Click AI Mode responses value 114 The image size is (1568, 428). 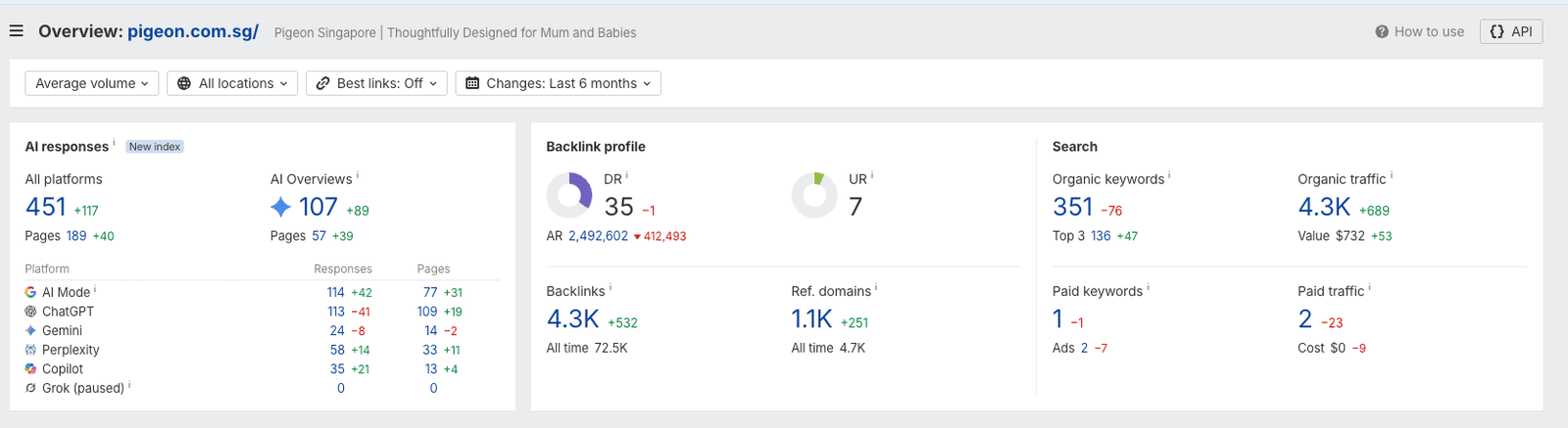point(336,292)
